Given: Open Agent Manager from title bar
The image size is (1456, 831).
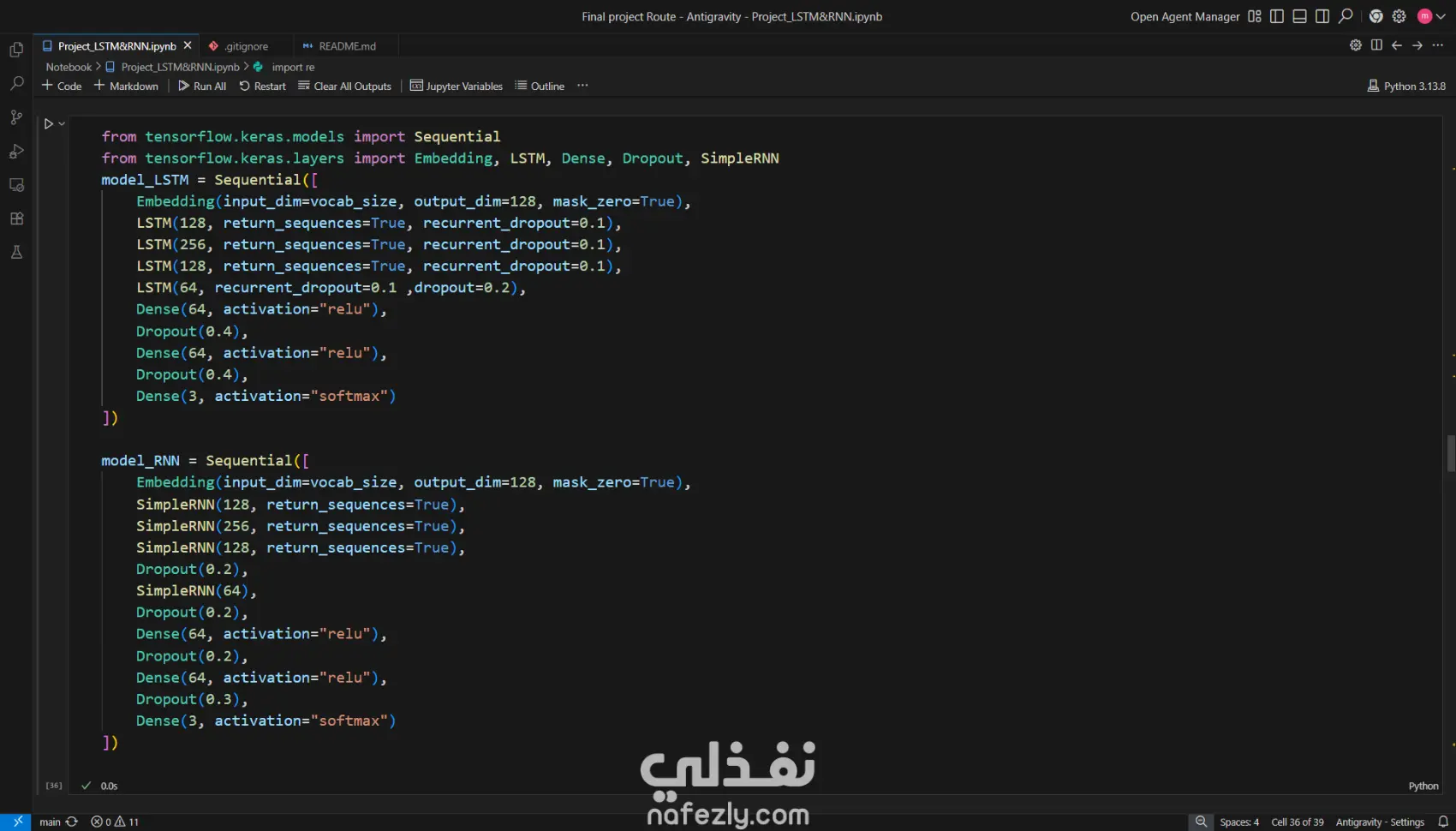Looking at the screenshot, I should (1184, 16).
